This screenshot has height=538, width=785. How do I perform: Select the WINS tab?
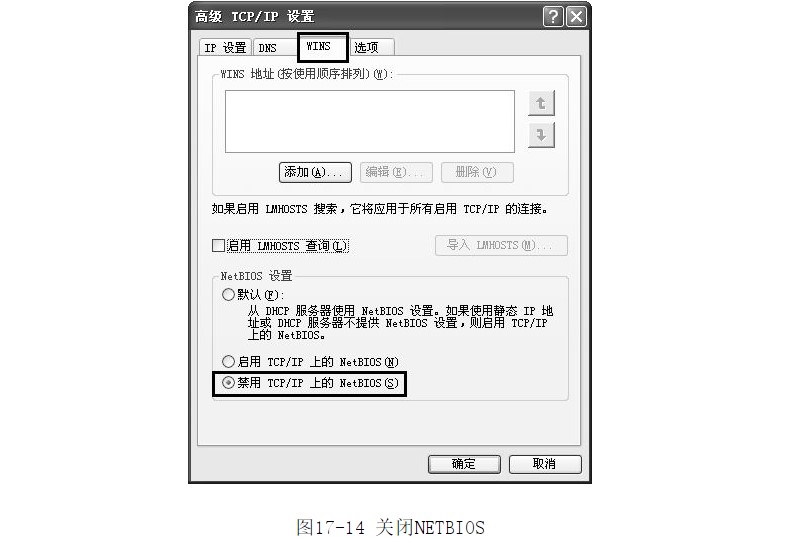[323, 47]
